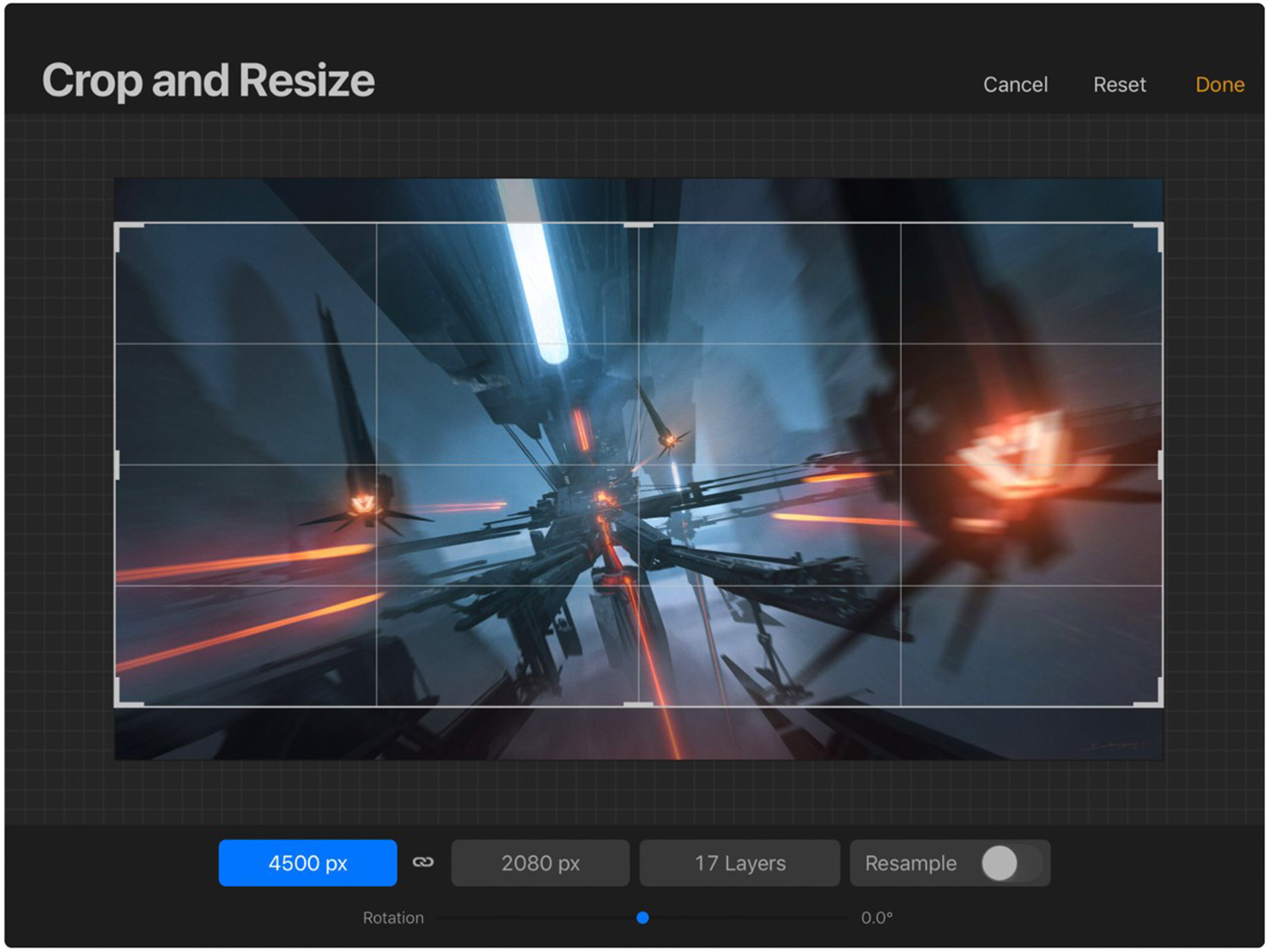The width and height of the screenshot is (1270, 952).
Task: Tap Done to apply the crop
Action: click(1219, 84)
